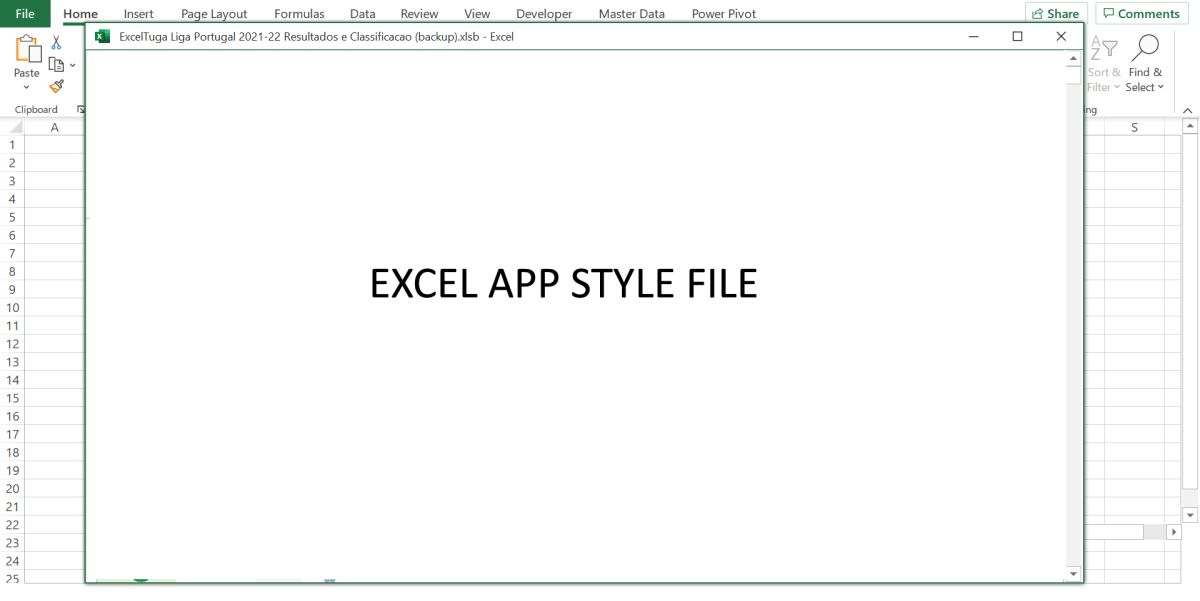Expand the Sort & Filter dropdown arrow
Image resolution: width=1200 pixels, height=601 pixels.
pyautogui.click(x=1117, y=88)
